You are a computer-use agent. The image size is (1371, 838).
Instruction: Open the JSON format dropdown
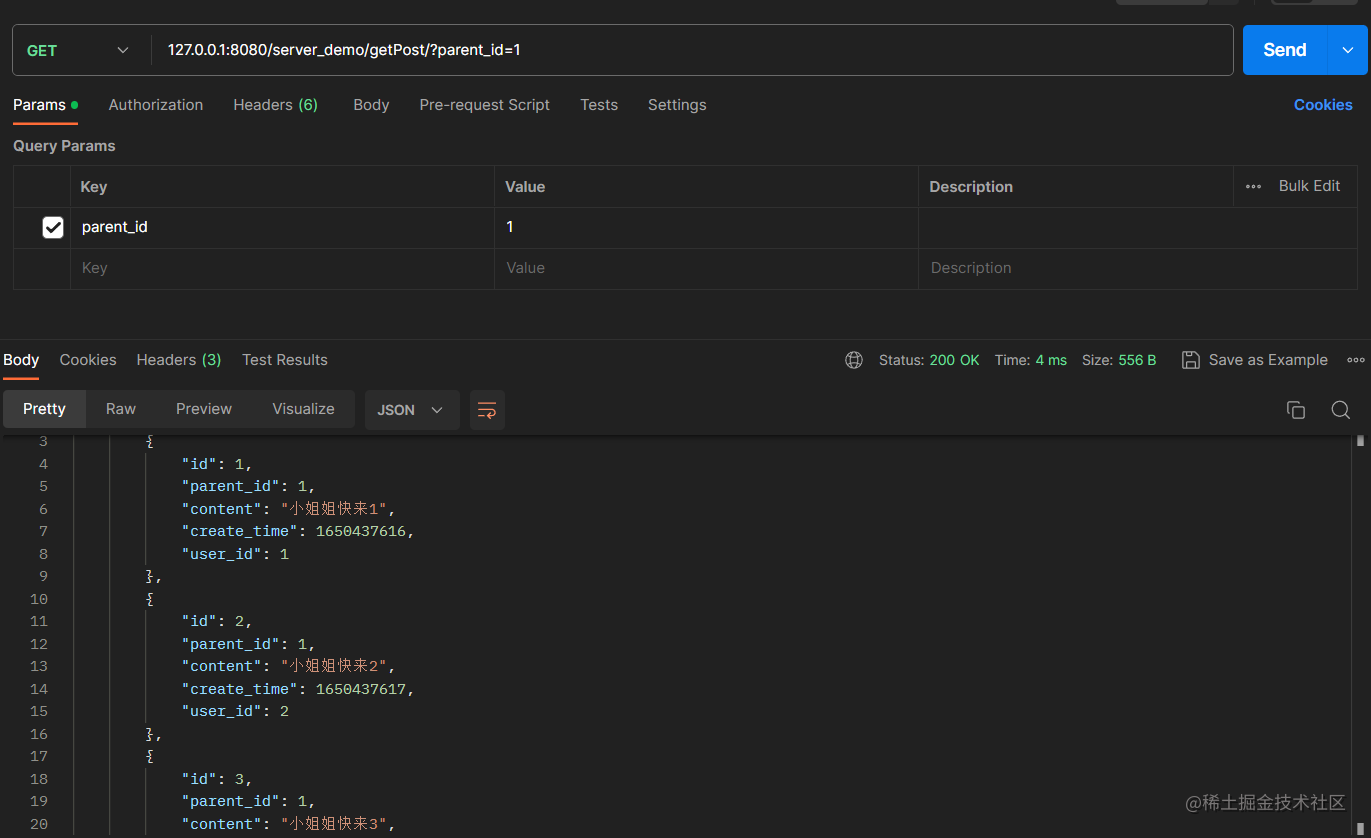412,410
